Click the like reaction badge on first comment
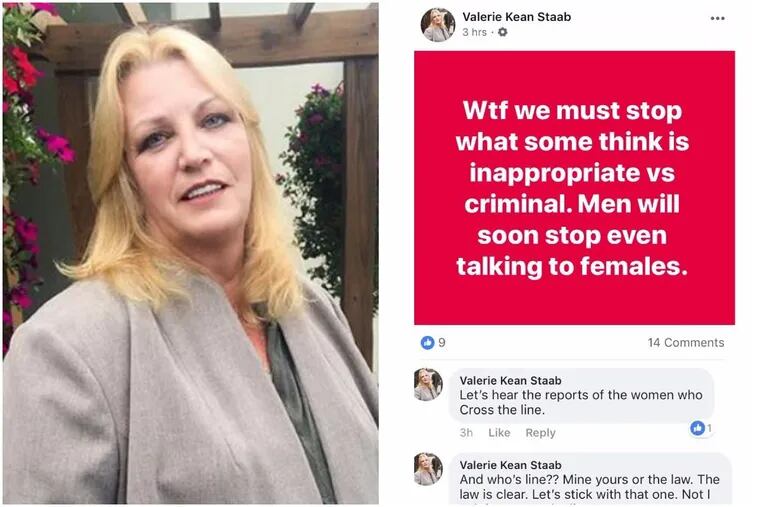 [x=701, y=428]
